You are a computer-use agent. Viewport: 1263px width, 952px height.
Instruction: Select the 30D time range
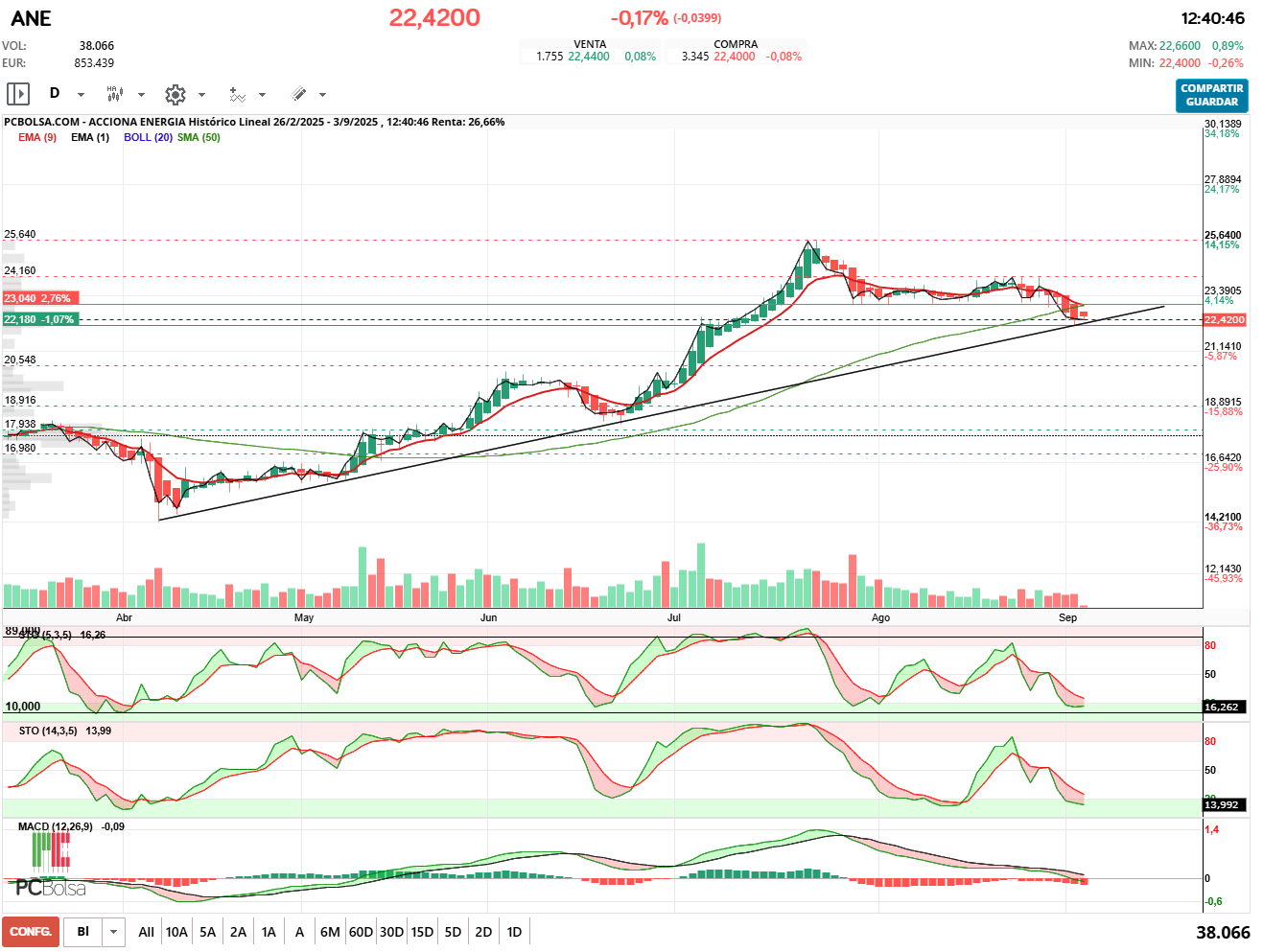(x=391, y=932)
